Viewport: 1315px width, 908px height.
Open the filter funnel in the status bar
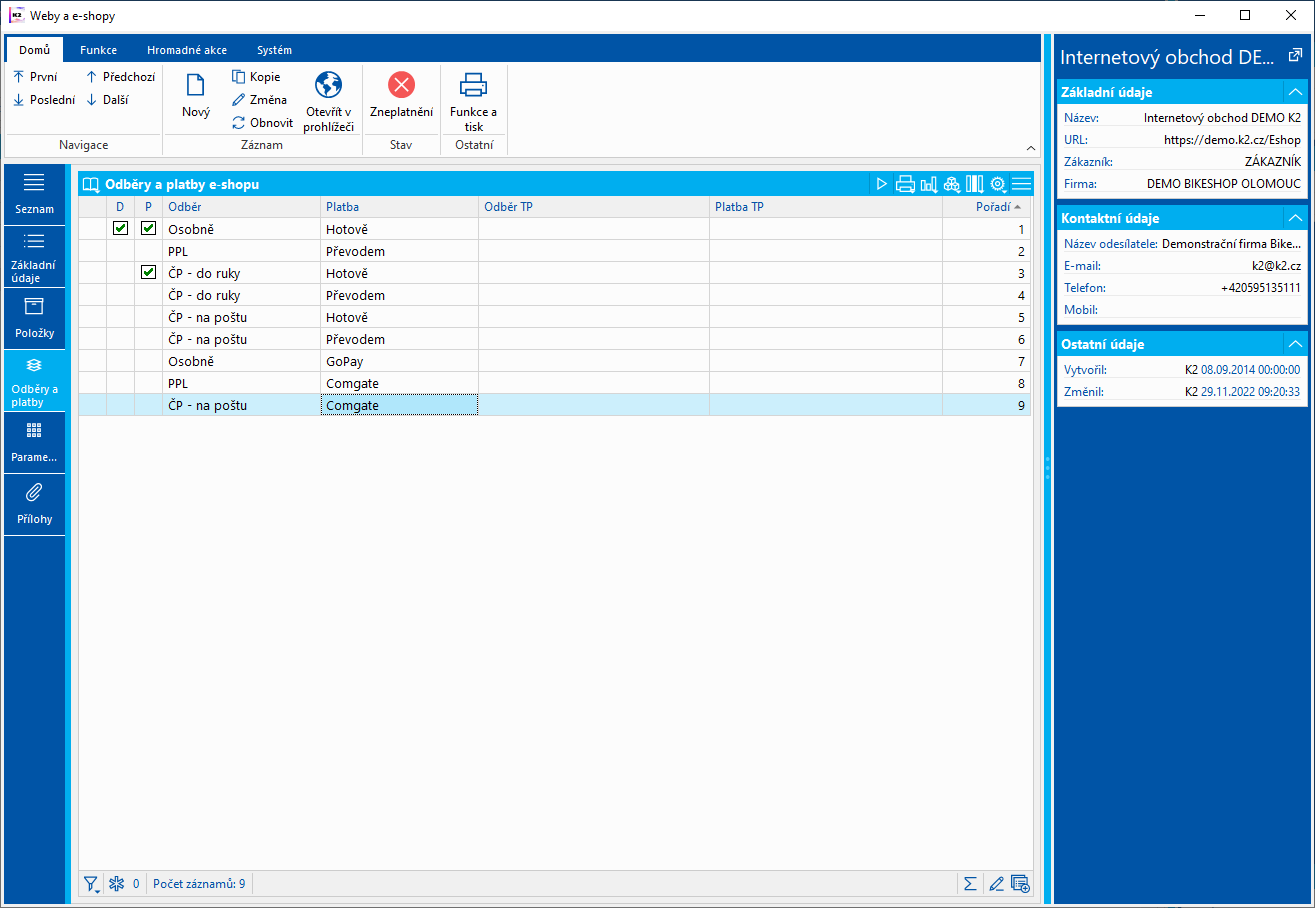pyautogui.click(x=92, y=884)
